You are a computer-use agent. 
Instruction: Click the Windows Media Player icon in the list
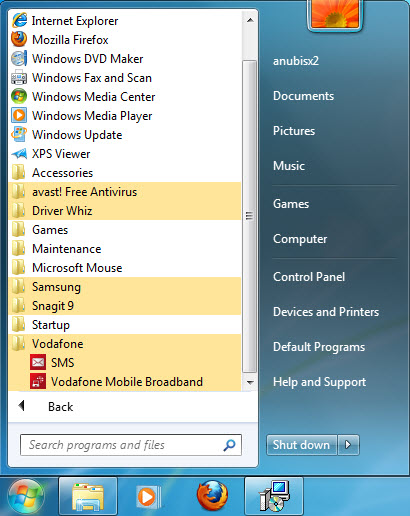[x=19, y=116]
